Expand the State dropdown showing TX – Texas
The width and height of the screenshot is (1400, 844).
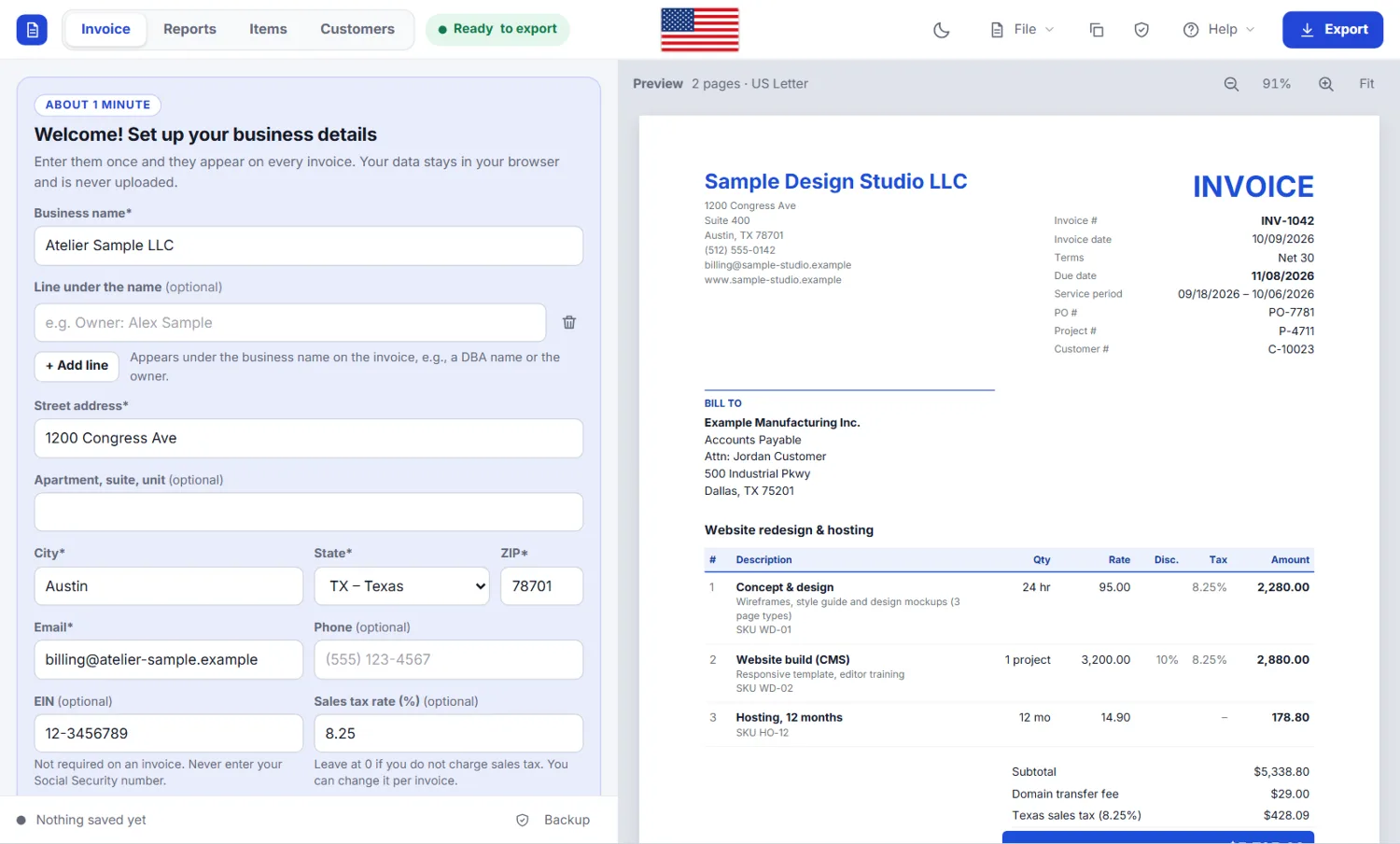(x=401, y=586)
